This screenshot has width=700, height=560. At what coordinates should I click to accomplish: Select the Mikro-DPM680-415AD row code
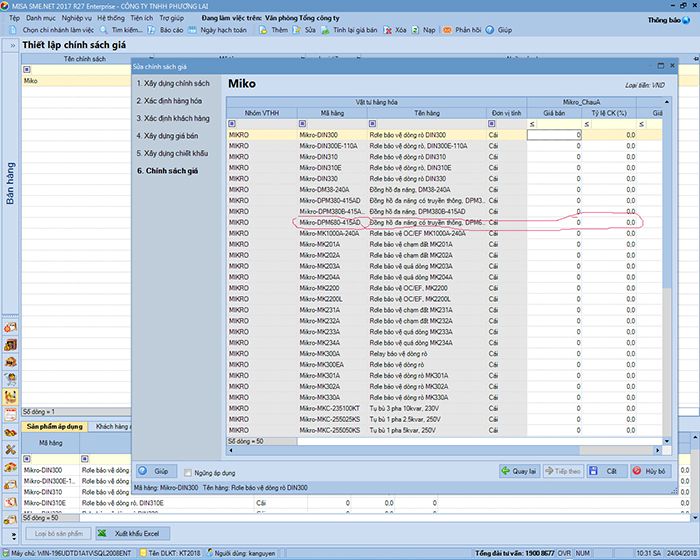click(x=329, y=222)
